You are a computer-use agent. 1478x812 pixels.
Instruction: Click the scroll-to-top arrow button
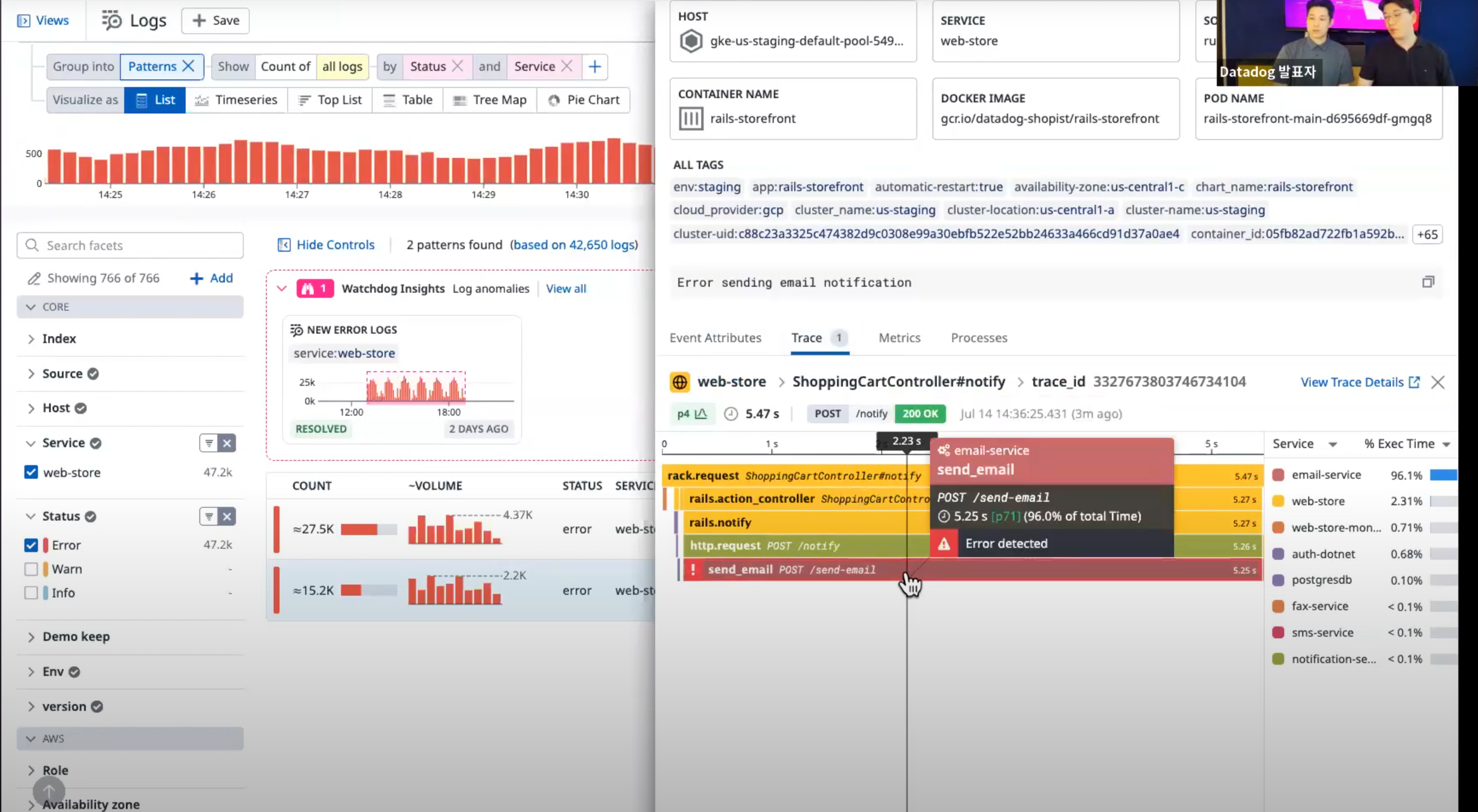(49, 792)
